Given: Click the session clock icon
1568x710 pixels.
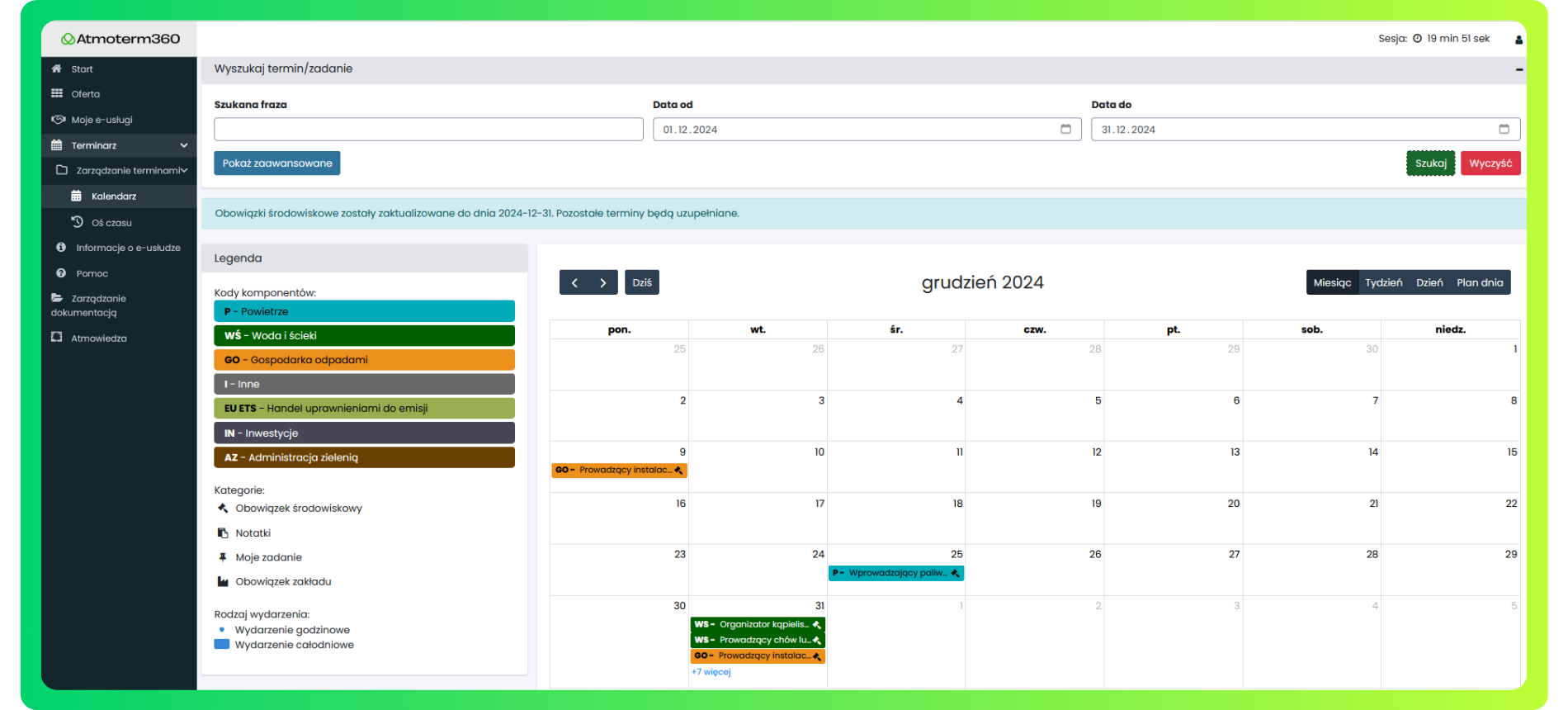Looking at the screenshot, I should (x=1417, y=38).
